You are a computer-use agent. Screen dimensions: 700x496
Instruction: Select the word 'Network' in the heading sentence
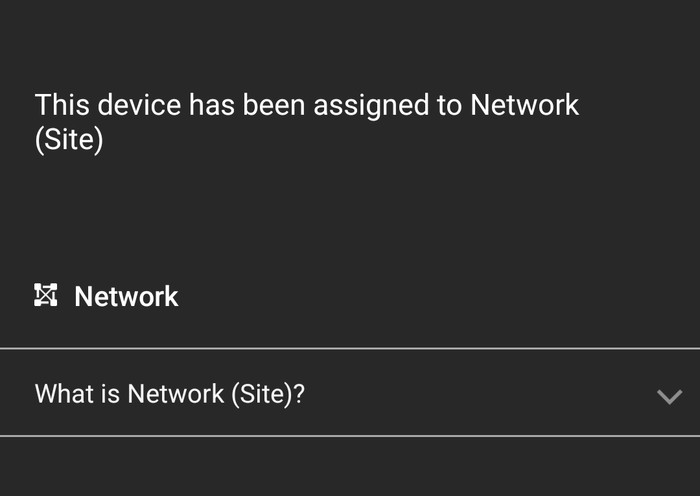pos(525,105)
